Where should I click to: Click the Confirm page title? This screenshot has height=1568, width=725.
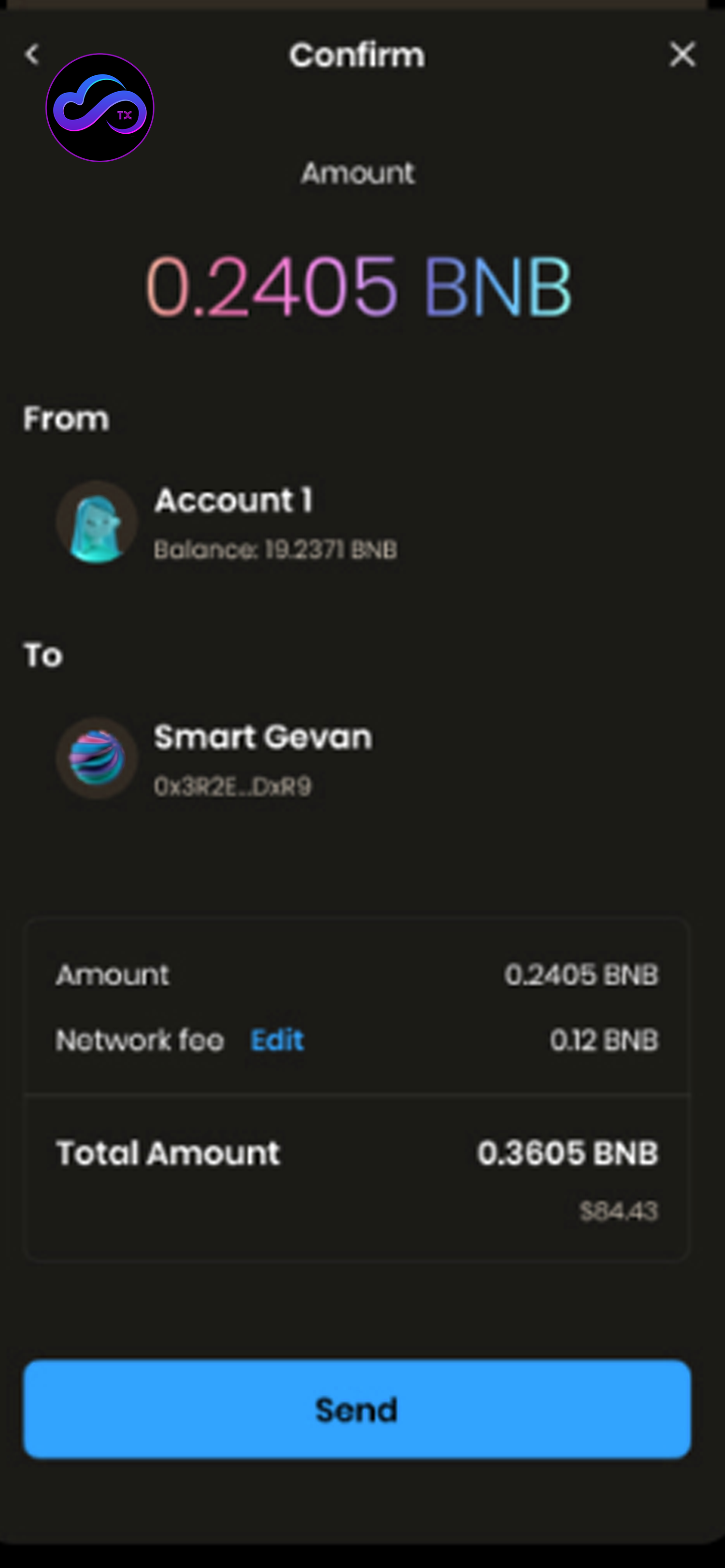pos(357,56)
